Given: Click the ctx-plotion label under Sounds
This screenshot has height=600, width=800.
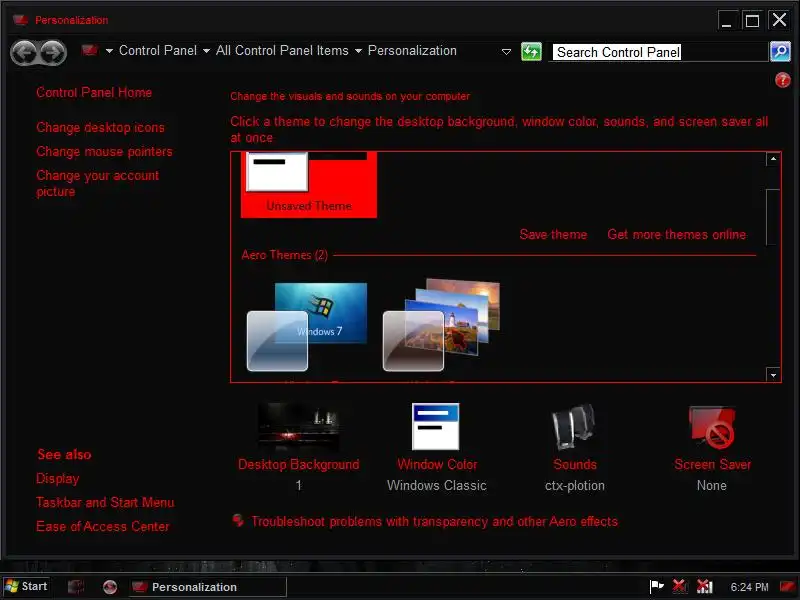Looking at the screenshot, I should (574, 485).
